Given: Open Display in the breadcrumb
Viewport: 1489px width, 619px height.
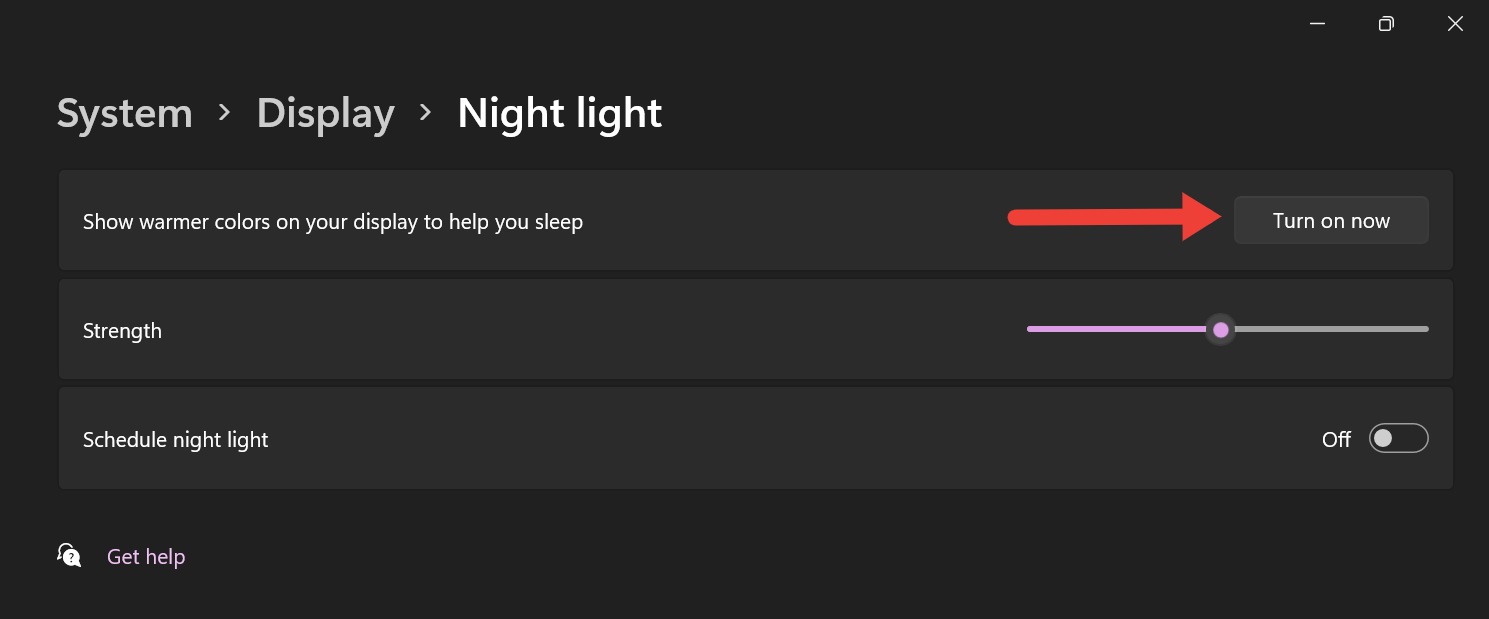Looking at the screenshot, I should 325,114.
